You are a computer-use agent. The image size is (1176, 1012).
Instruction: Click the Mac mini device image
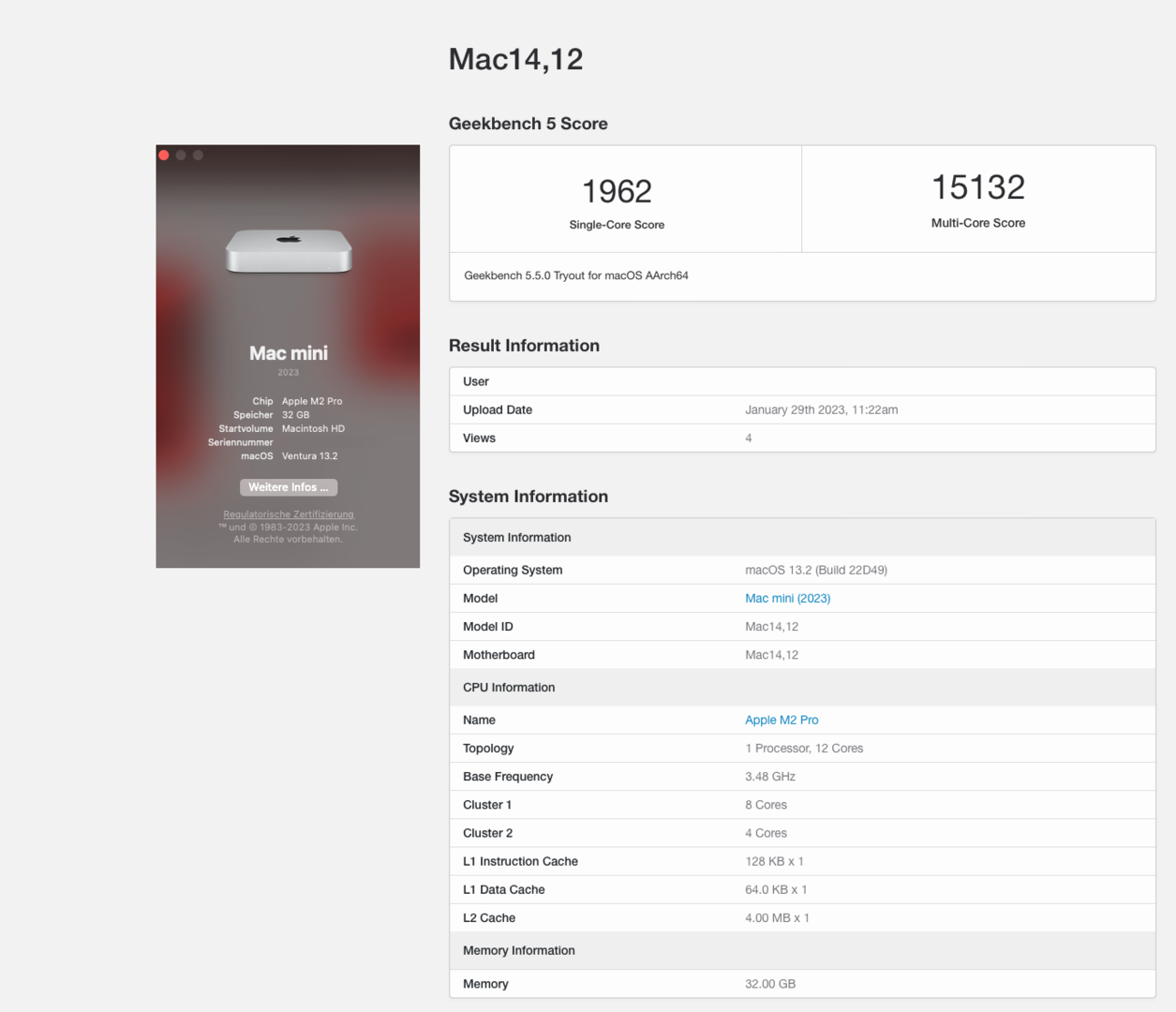point(289,251)
